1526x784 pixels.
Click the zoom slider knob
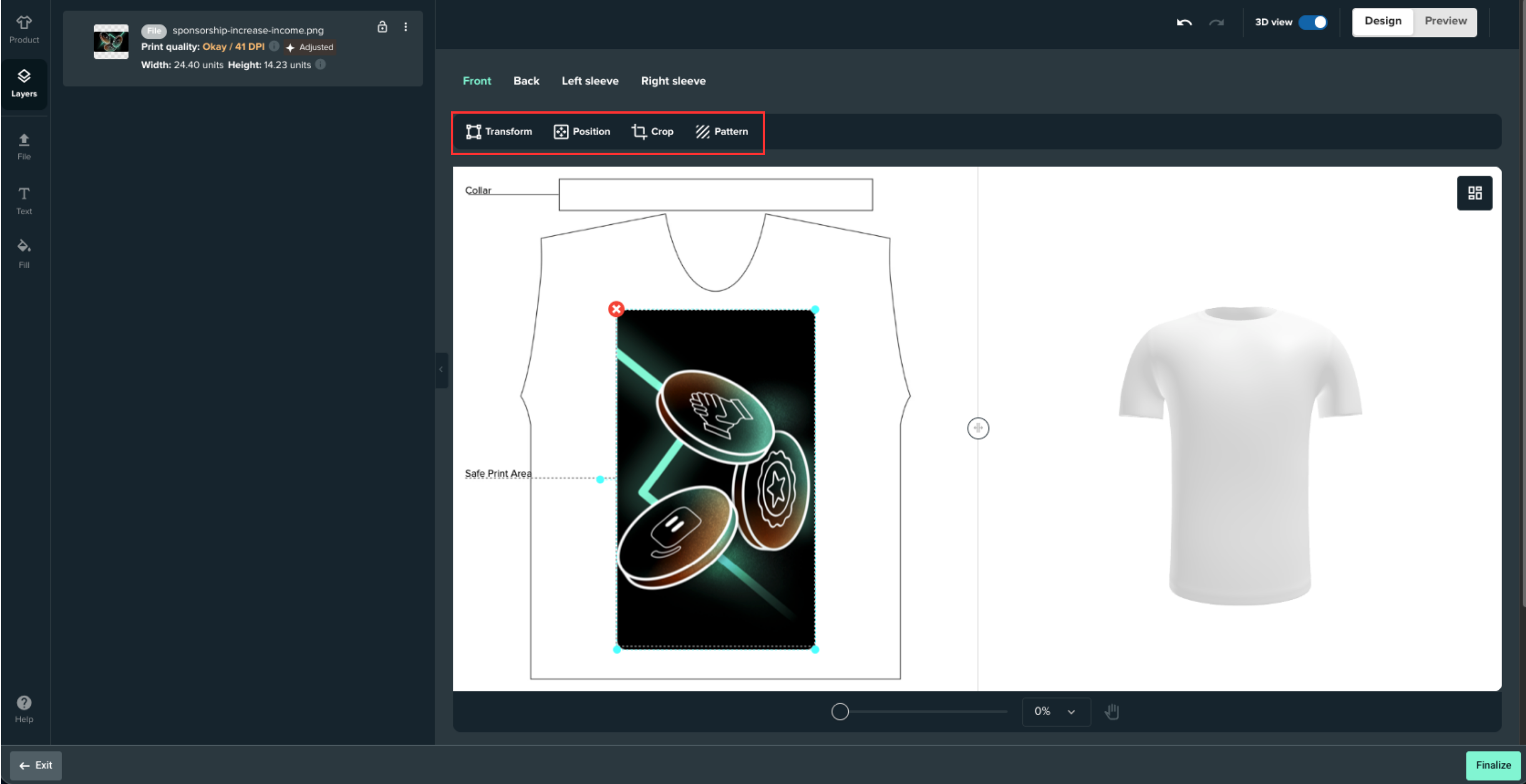click(839, 711)
